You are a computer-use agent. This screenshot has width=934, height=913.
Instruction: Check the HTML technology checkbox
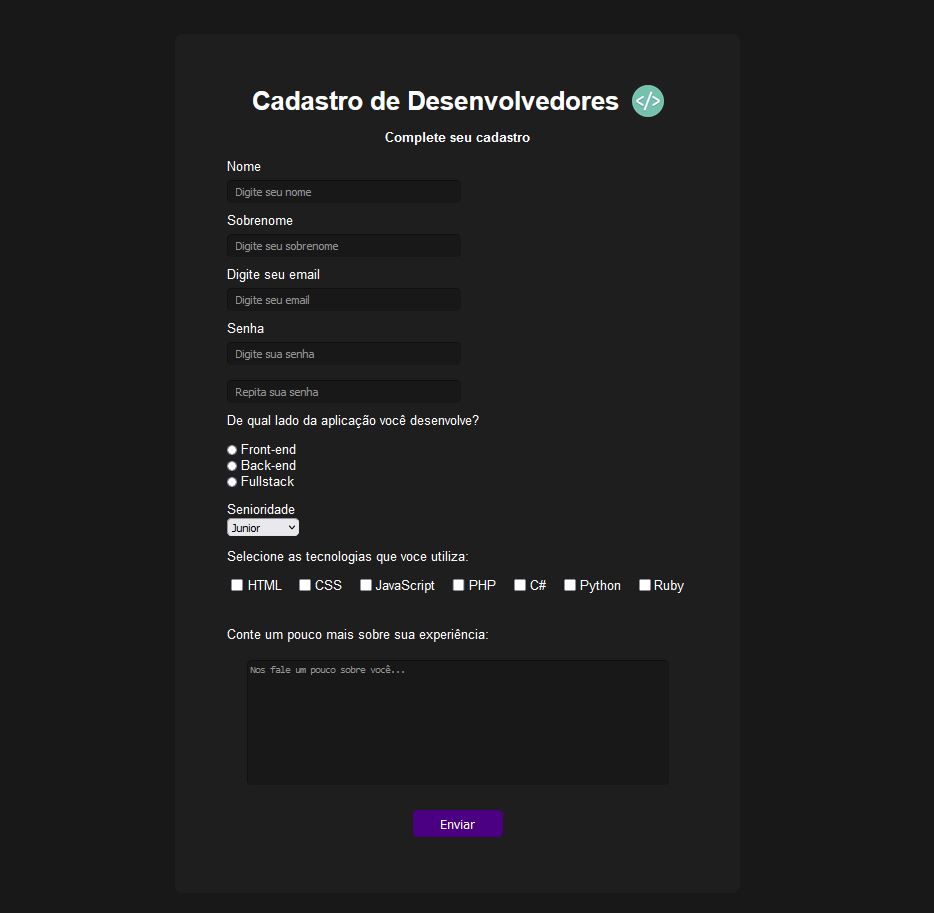tap(236, 585)
